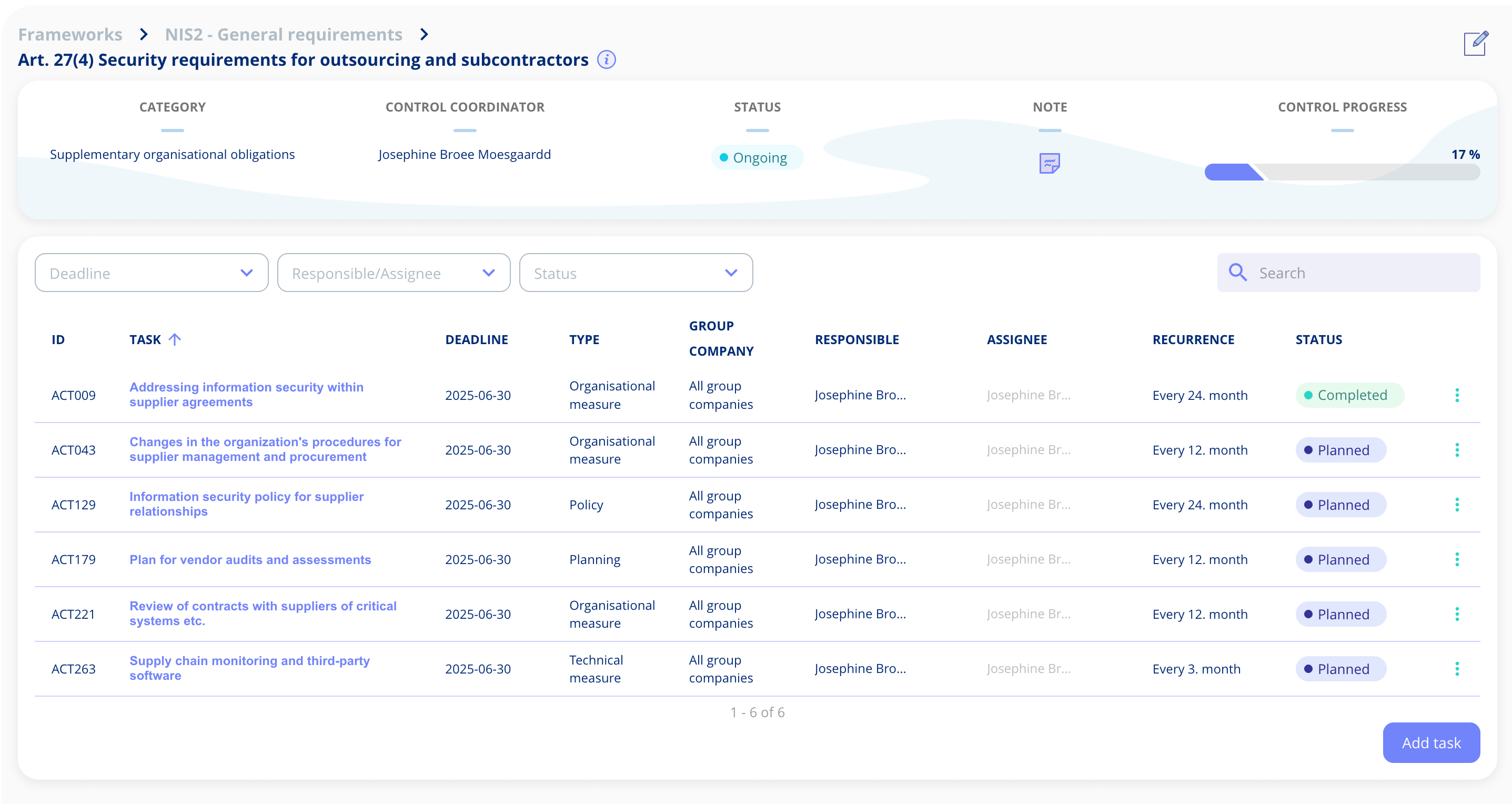Expand the Responsible/Assignee filter dropdown
1512x804 pixels.
394,273
